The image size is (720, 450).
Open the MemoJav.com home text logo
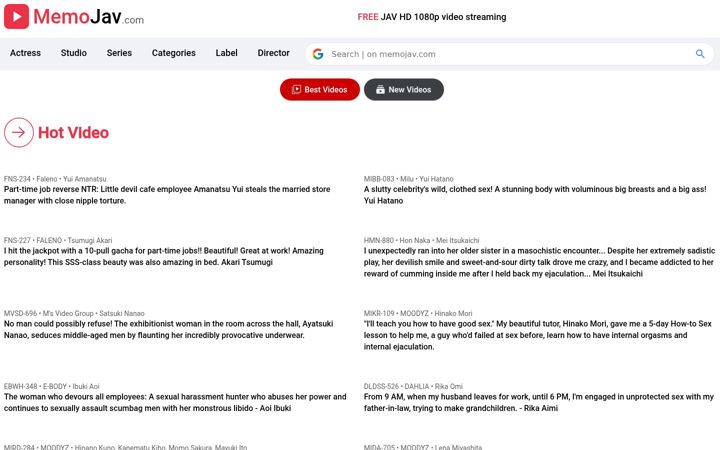click(88, 17)
